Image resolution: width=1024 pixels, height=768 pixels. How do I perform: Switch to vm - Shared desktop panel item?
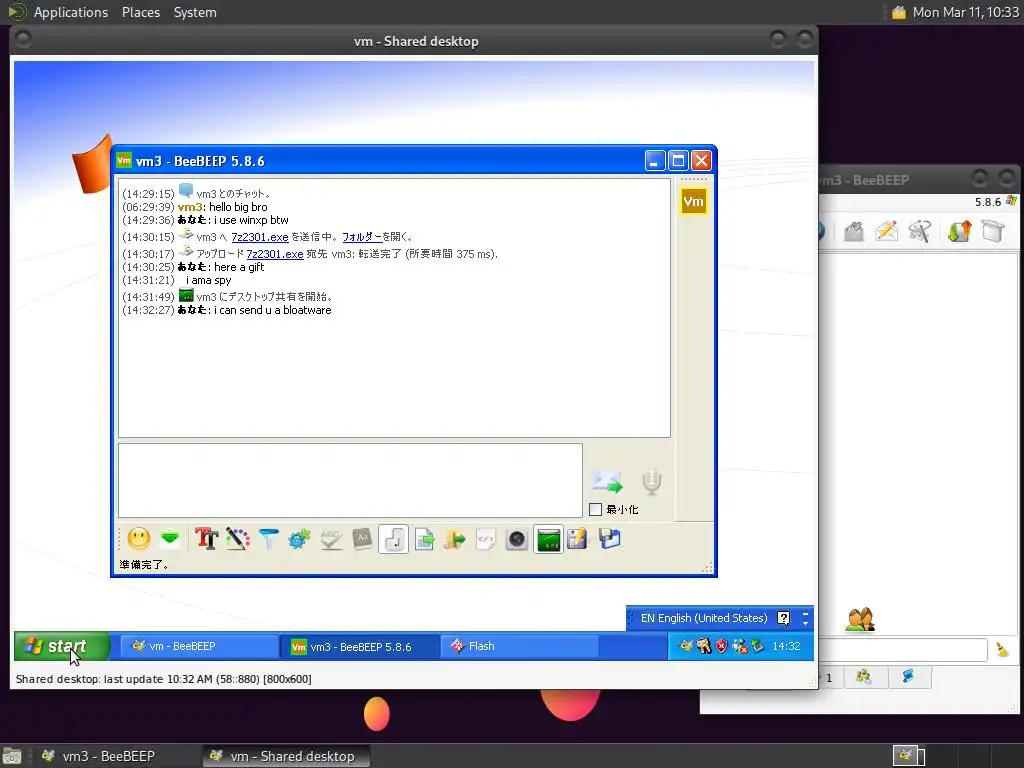[285, 756]
